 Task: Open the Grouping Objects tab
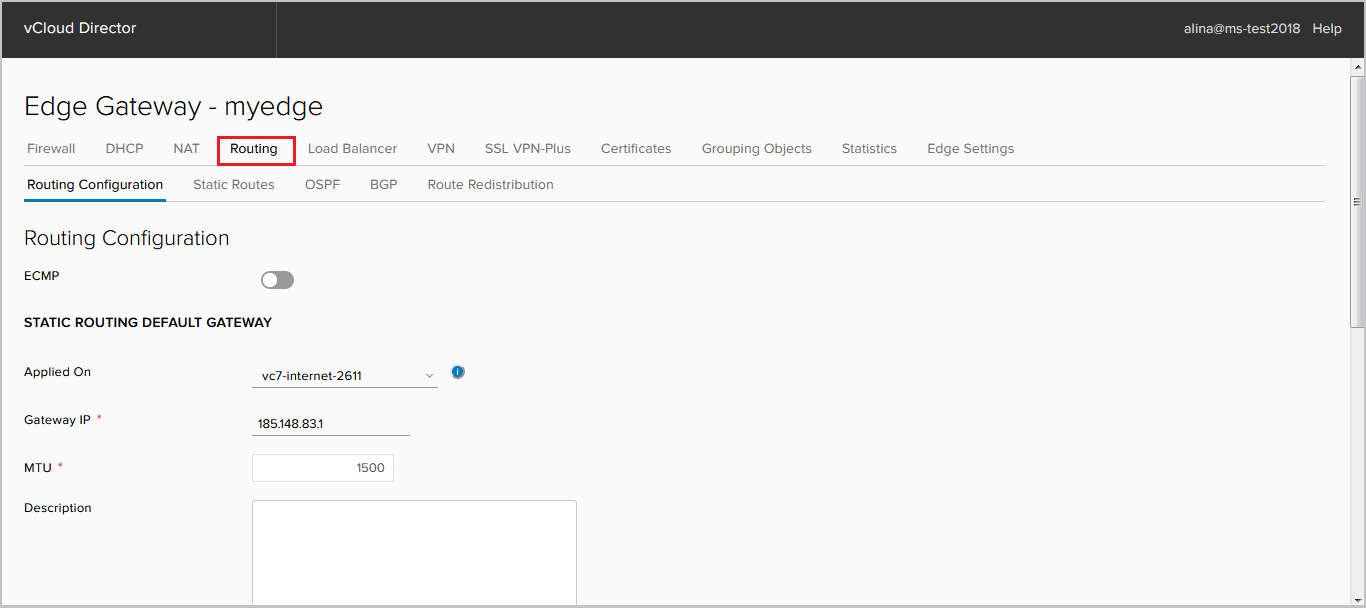(x=757, y=149)
